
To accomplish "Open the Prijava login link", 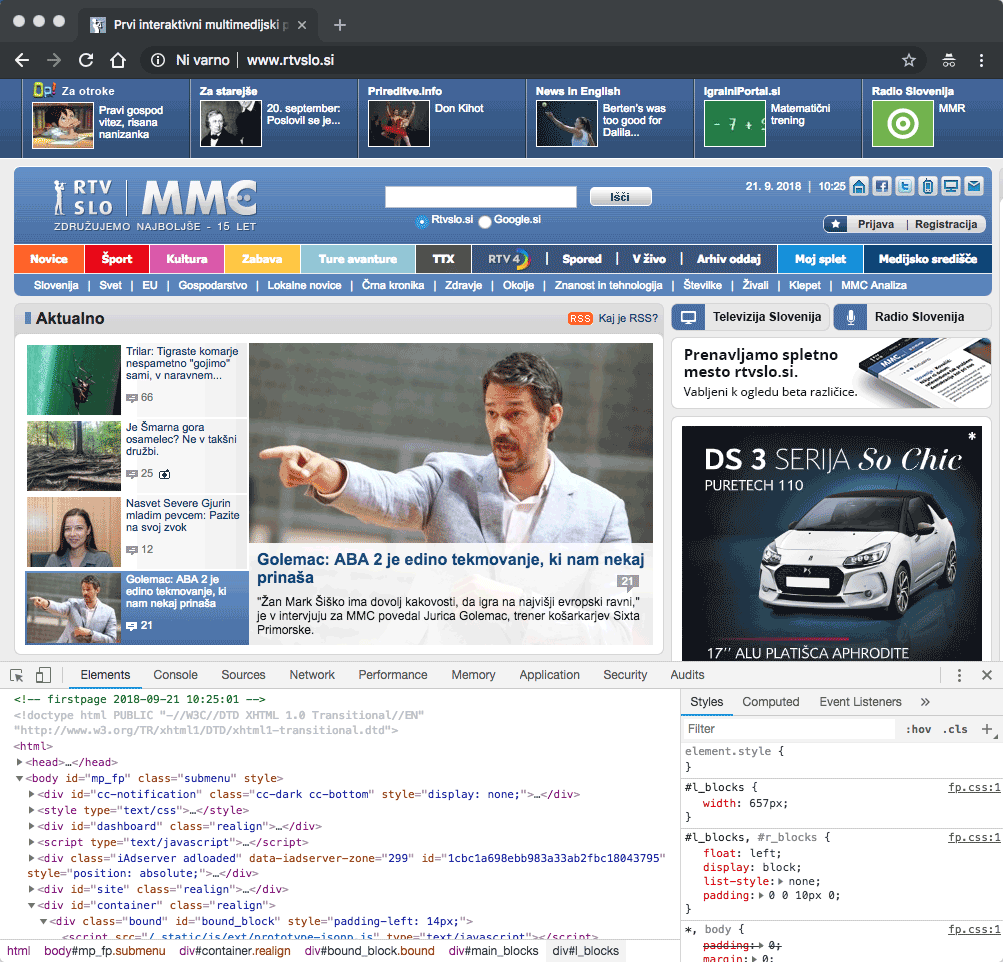I will [876, 224].
